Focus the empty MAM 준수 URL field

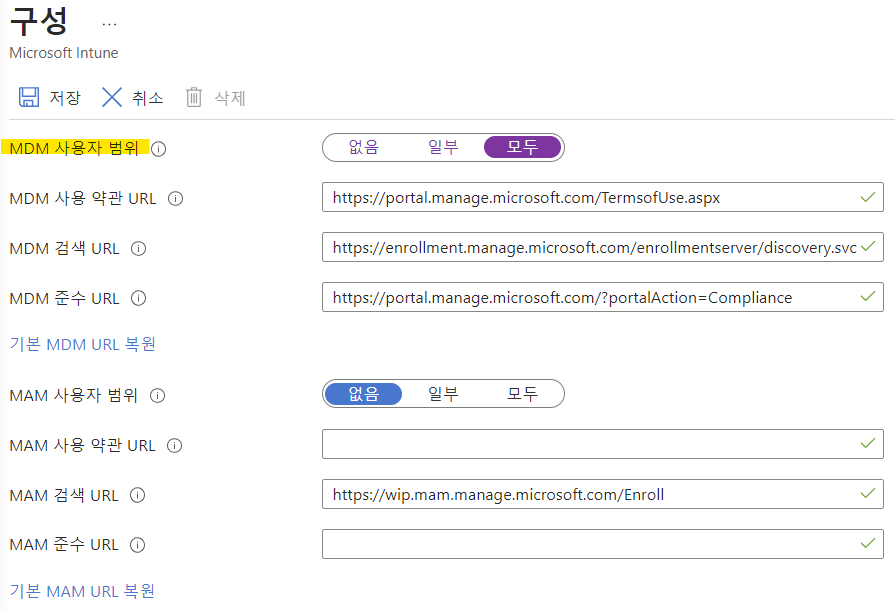point(603,544)
